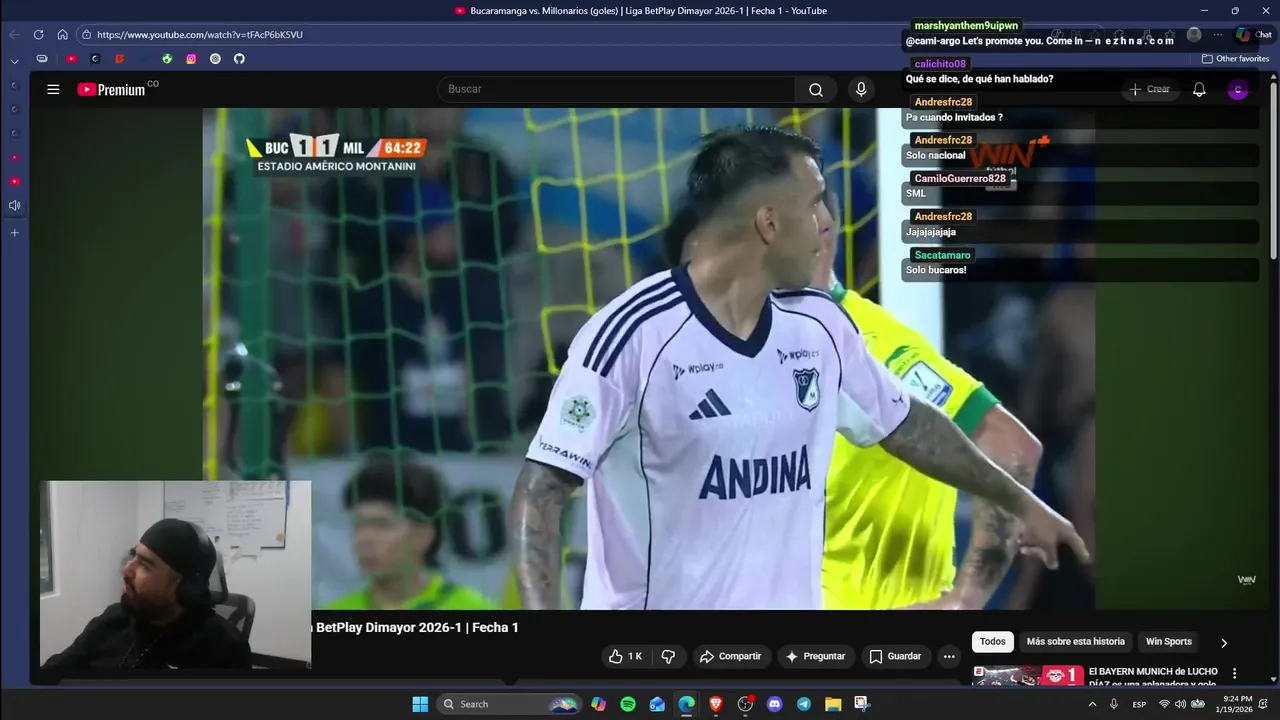Click the football video player area

click(x=649, y=358)
